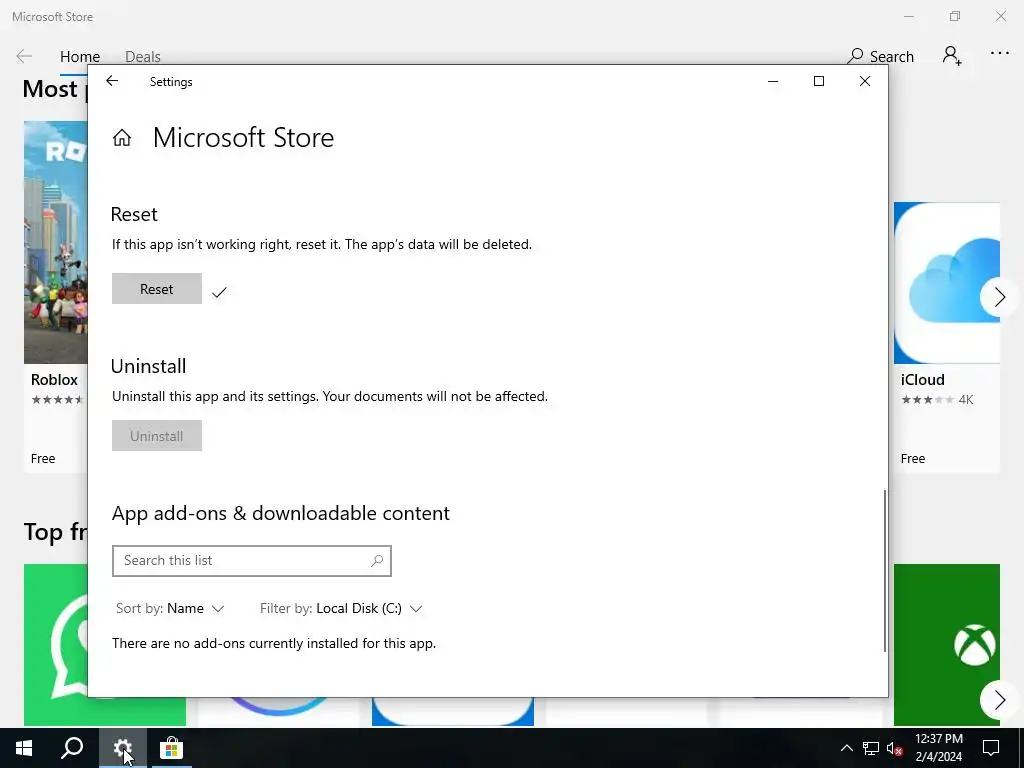Screen dimensions: 1024x768
Task: Click Search in the Microsoft Store header
Action: pos(880,57)
